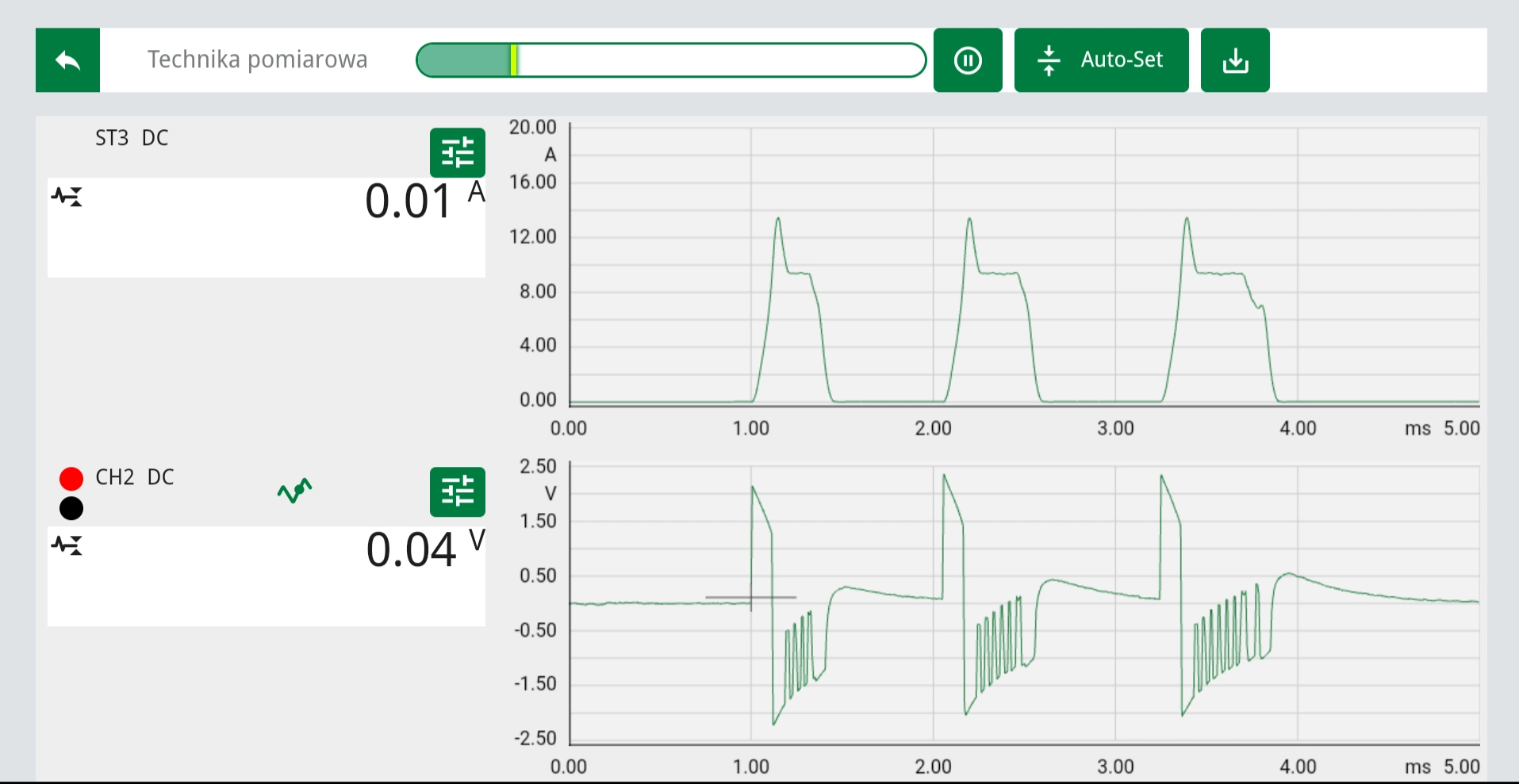This screenshot has height=784, width=1519.
Task: Click the CH2 signal mode icon
Action: point(67,545)
